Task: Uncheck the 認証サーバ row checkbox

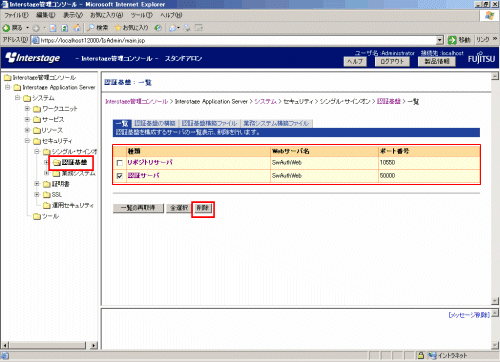Action: point(120,176)
